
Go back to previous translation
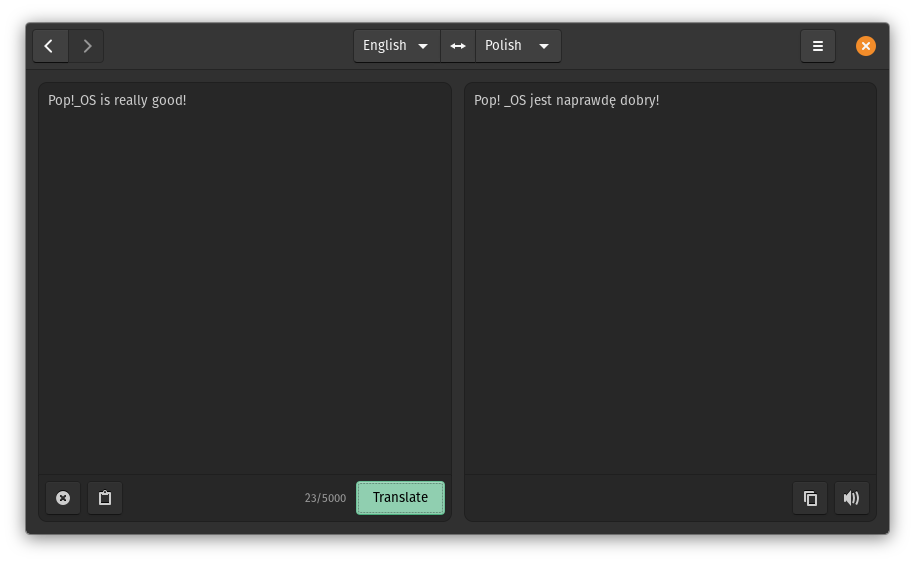[50, 46]
